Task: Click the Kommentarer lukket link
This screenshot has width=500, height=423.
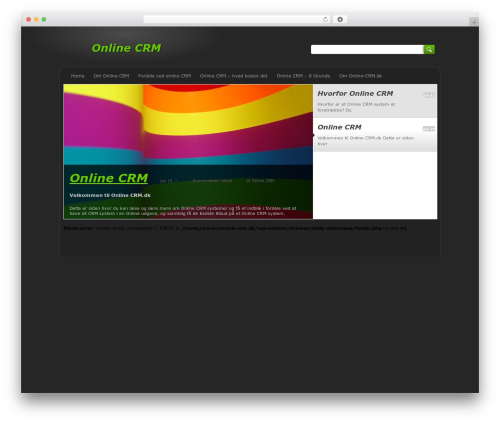Action: [212, 181]
